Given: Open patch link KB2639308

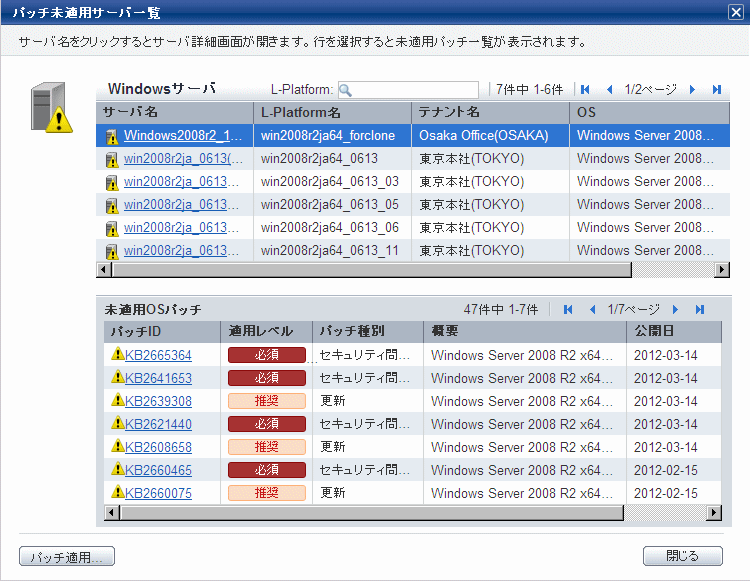Looking at the screenshot, I should (x=158, y=401).
